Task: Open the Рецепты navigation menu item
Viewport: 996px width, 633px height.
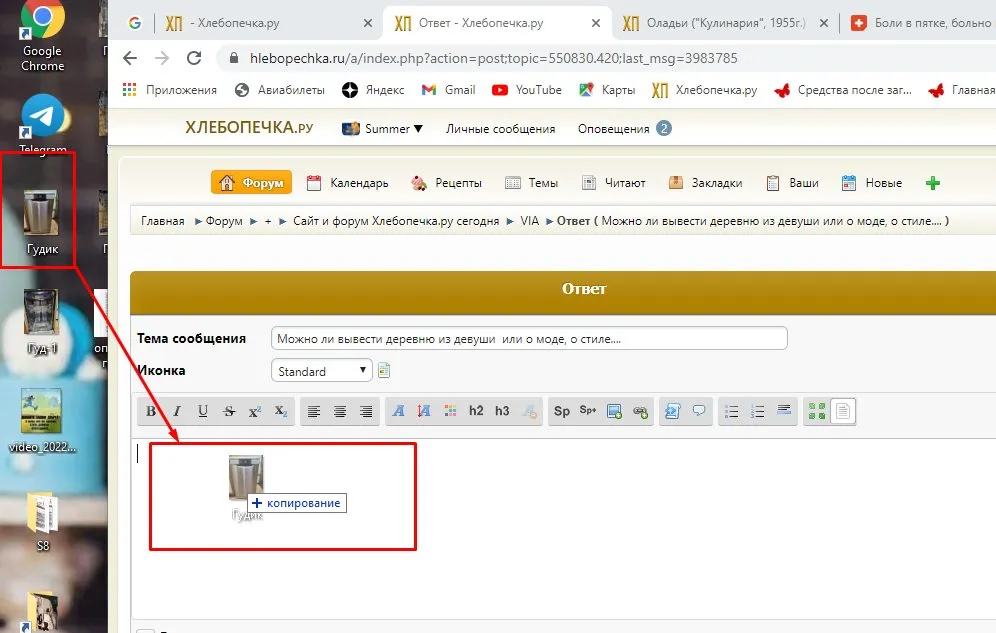Action: tap(447, 183)
